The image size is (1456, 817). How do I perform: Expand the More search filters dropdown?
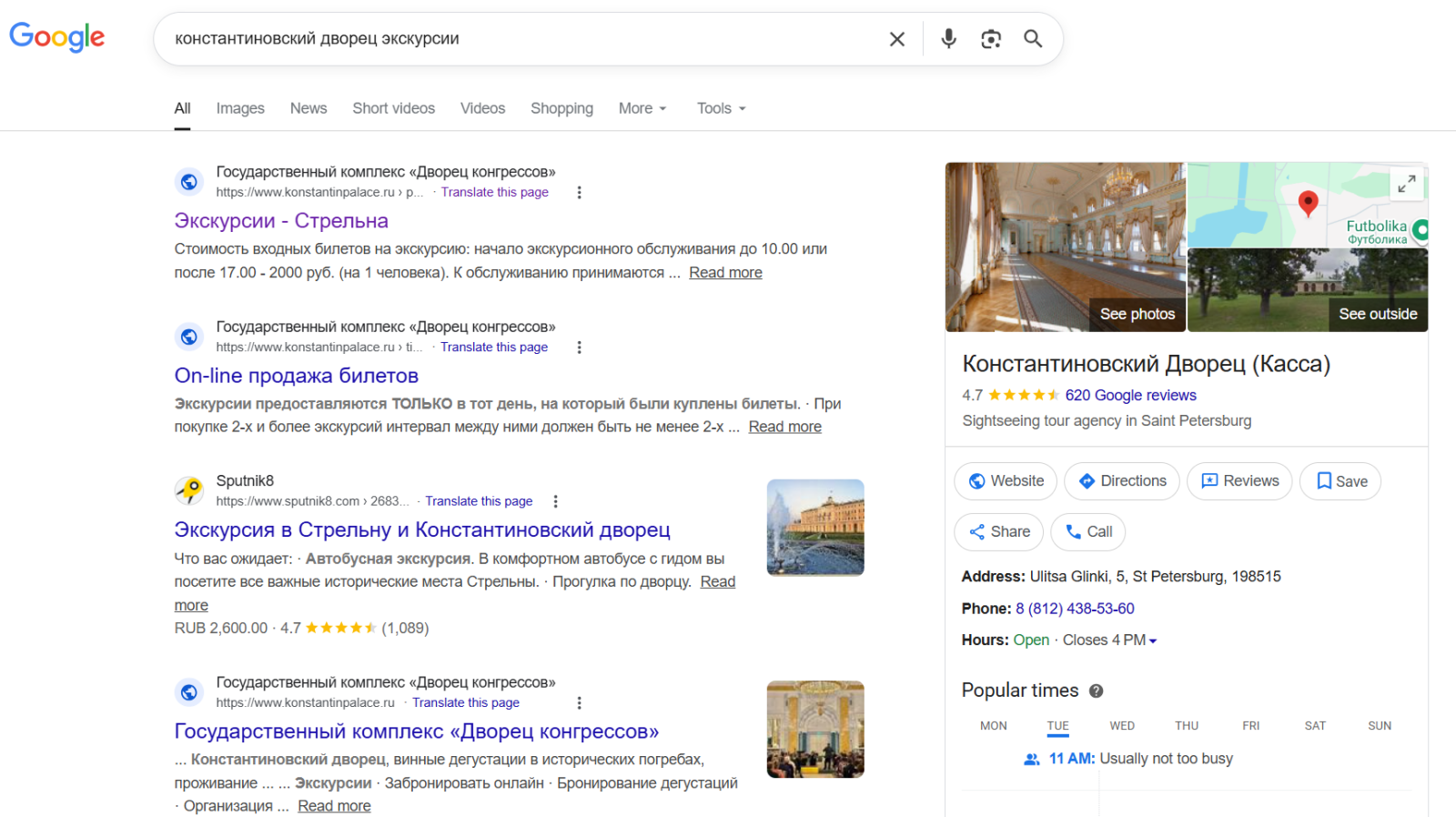pyautogui.click(x=642, y=108)
